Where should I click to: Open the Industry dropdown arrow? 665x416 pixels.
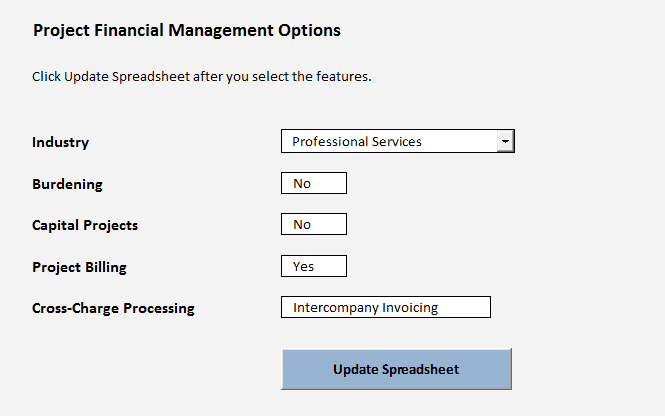click(505, 142)
